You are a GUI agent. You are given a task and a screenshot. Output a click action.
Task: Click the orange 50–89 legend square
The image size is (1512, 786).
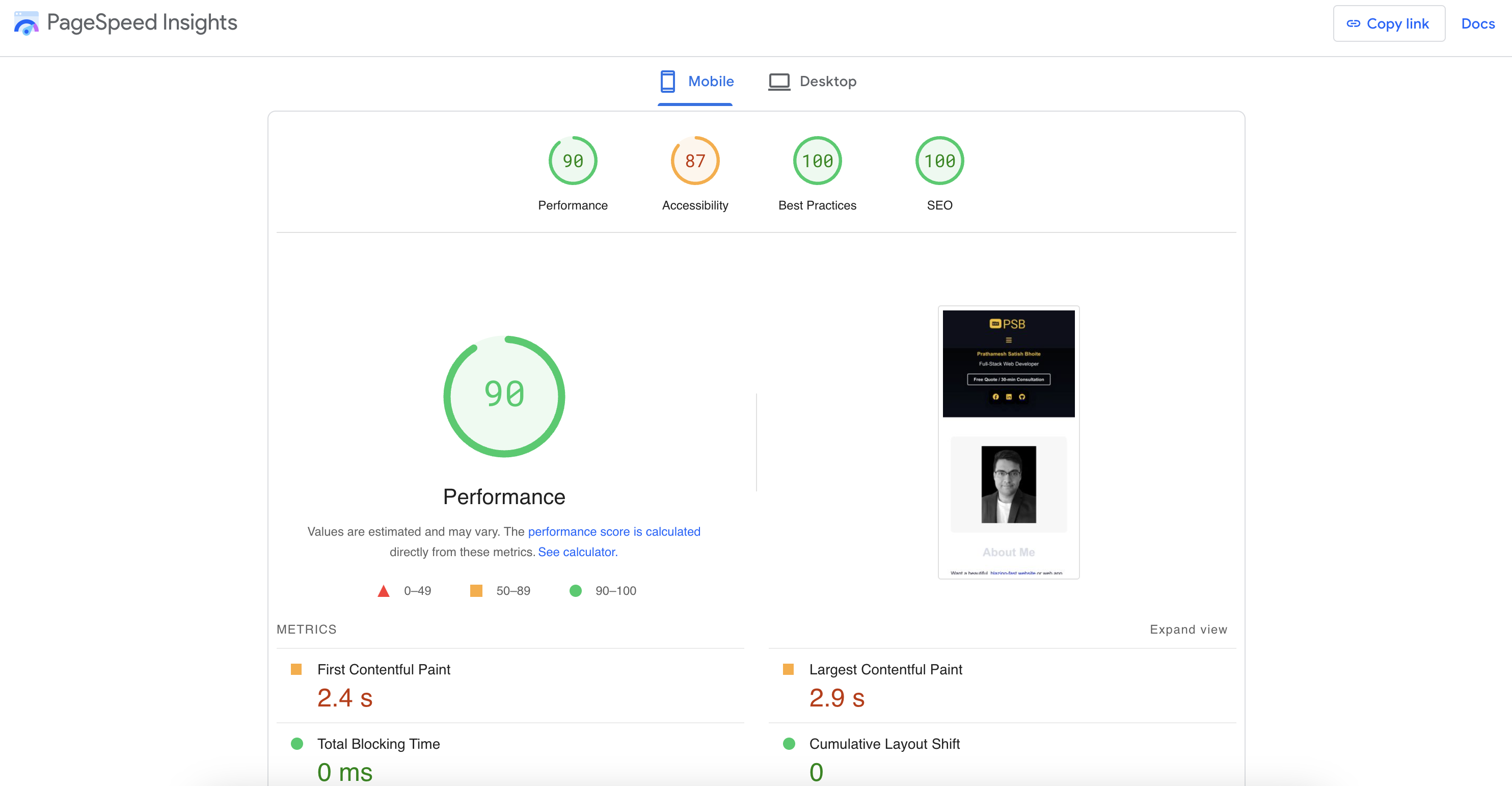click(x=476, y=590)
